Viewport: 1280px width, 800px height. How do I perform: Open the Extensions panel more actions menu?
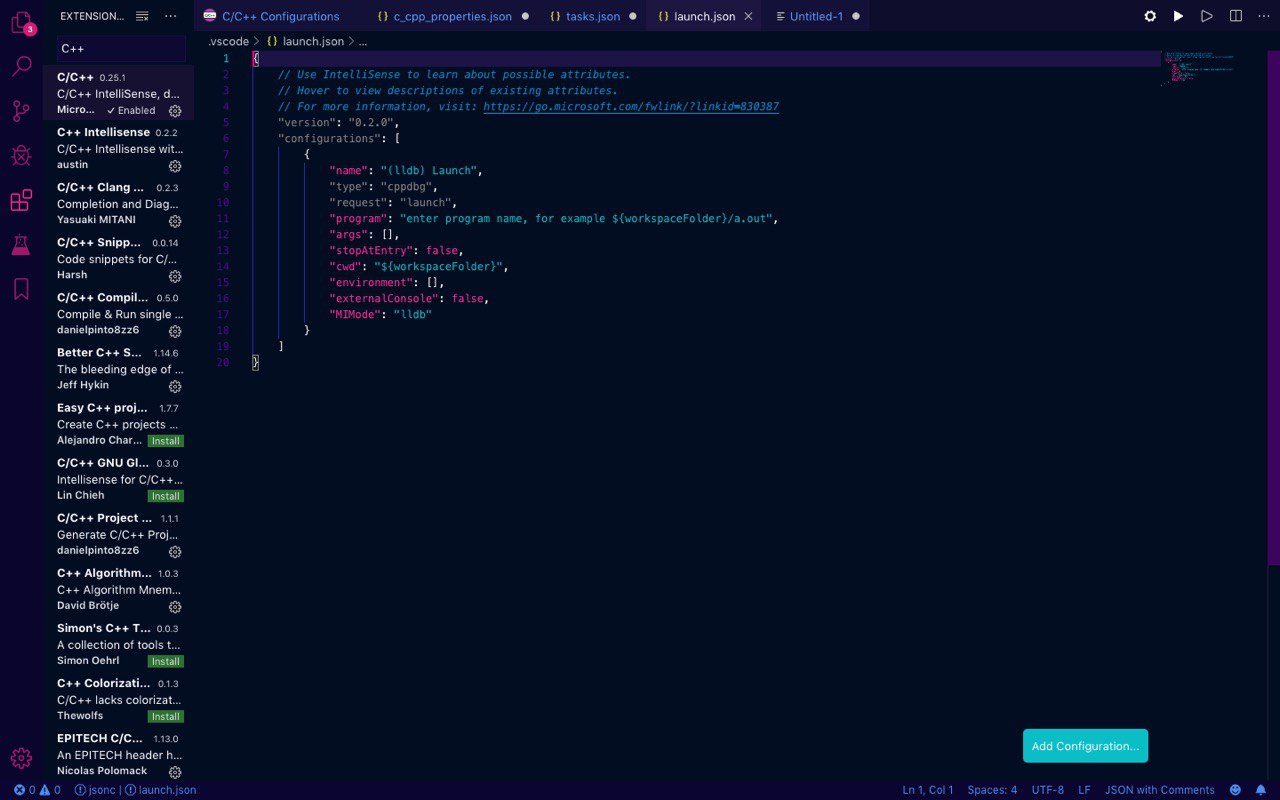point(170,16)
